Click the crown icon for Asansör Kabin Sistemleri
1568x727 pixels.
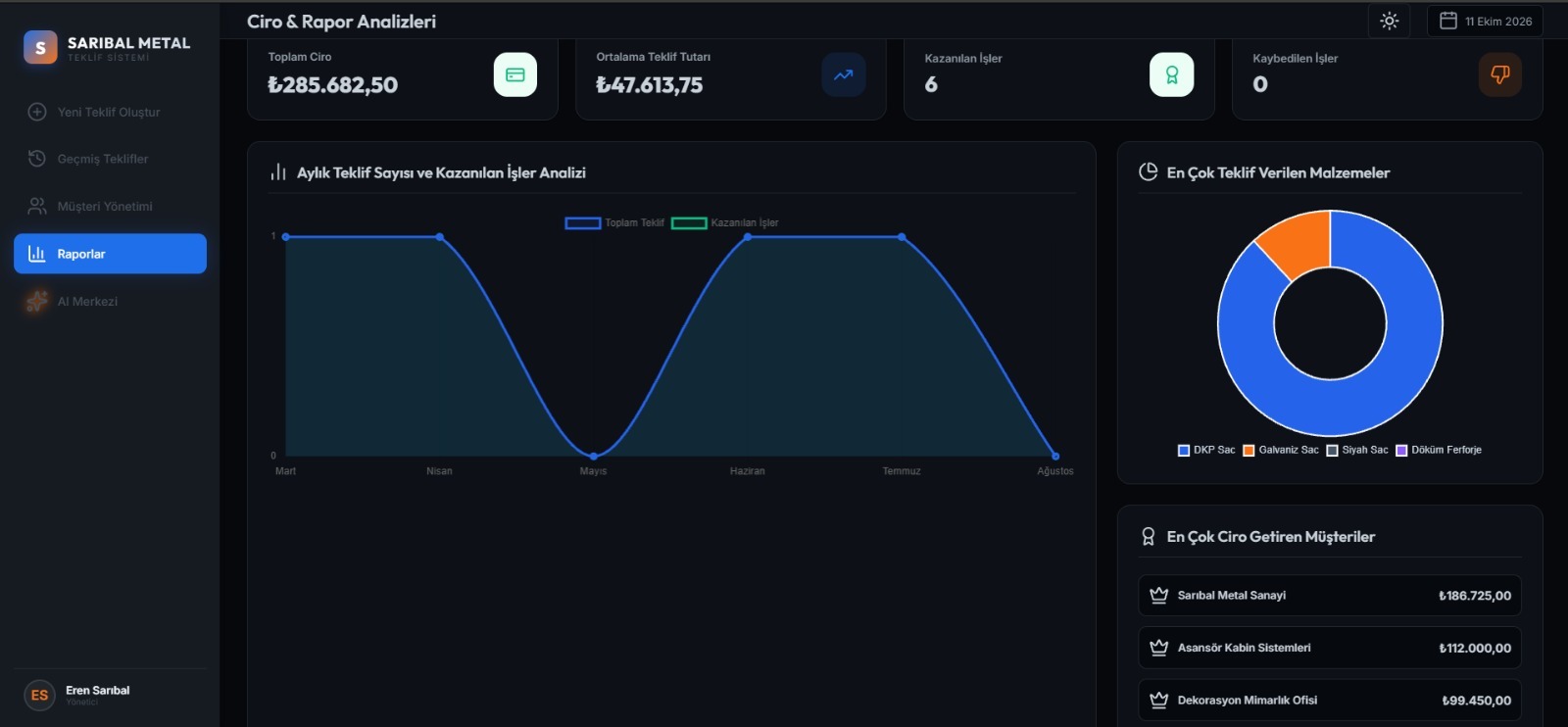click(x=1159, y=648)
